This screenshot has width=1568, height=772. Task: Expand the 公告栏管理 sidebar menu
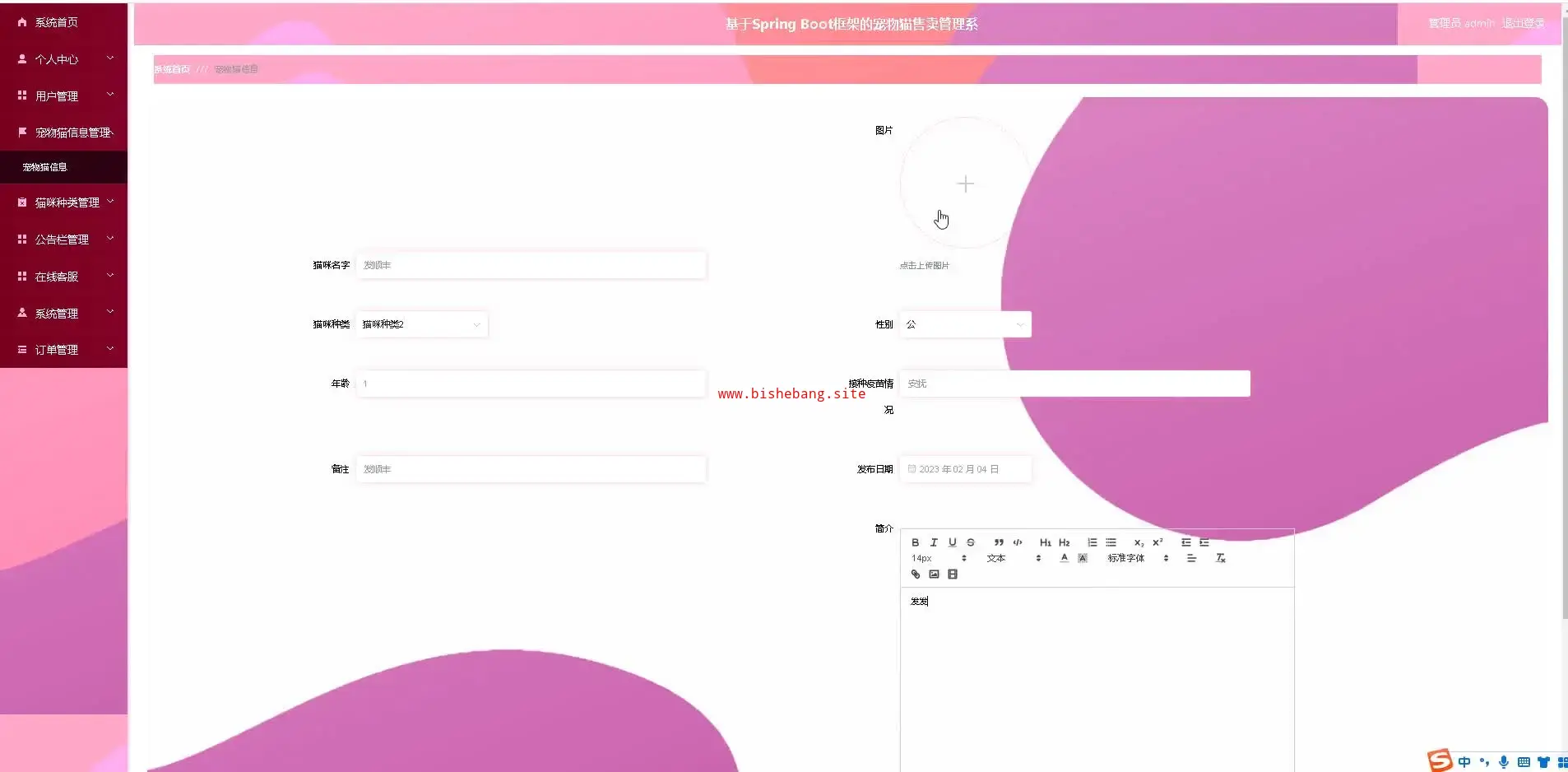coord(63,240)
